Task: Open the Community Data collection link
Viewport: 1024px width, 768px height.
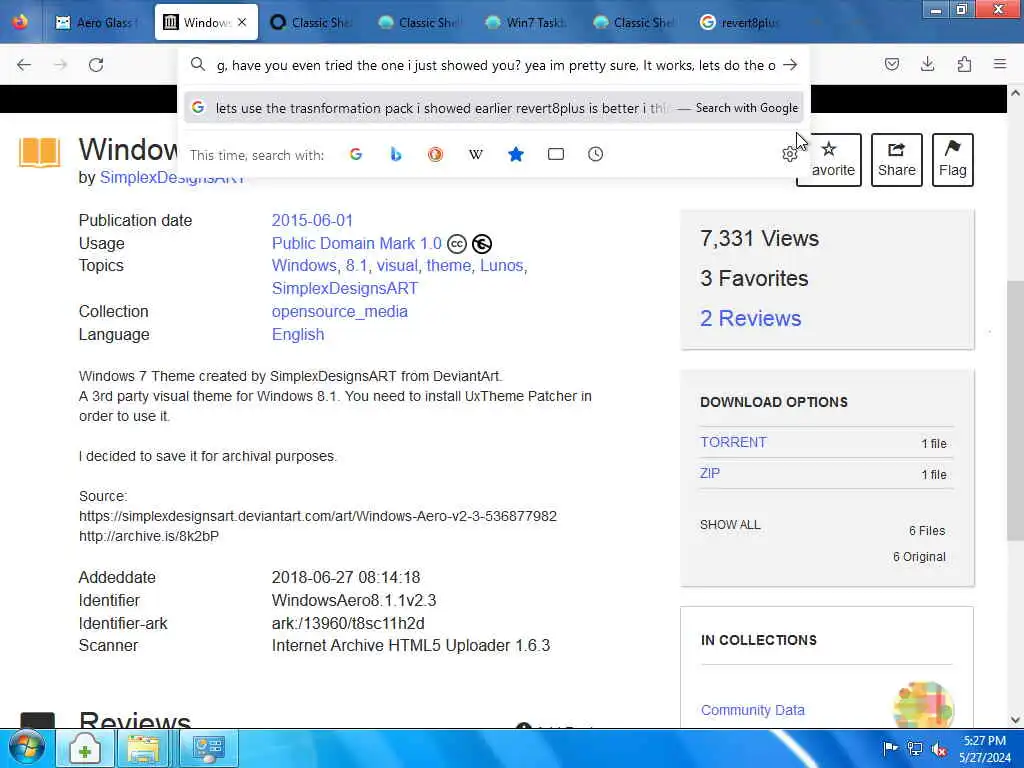Action: pos(752,710)
